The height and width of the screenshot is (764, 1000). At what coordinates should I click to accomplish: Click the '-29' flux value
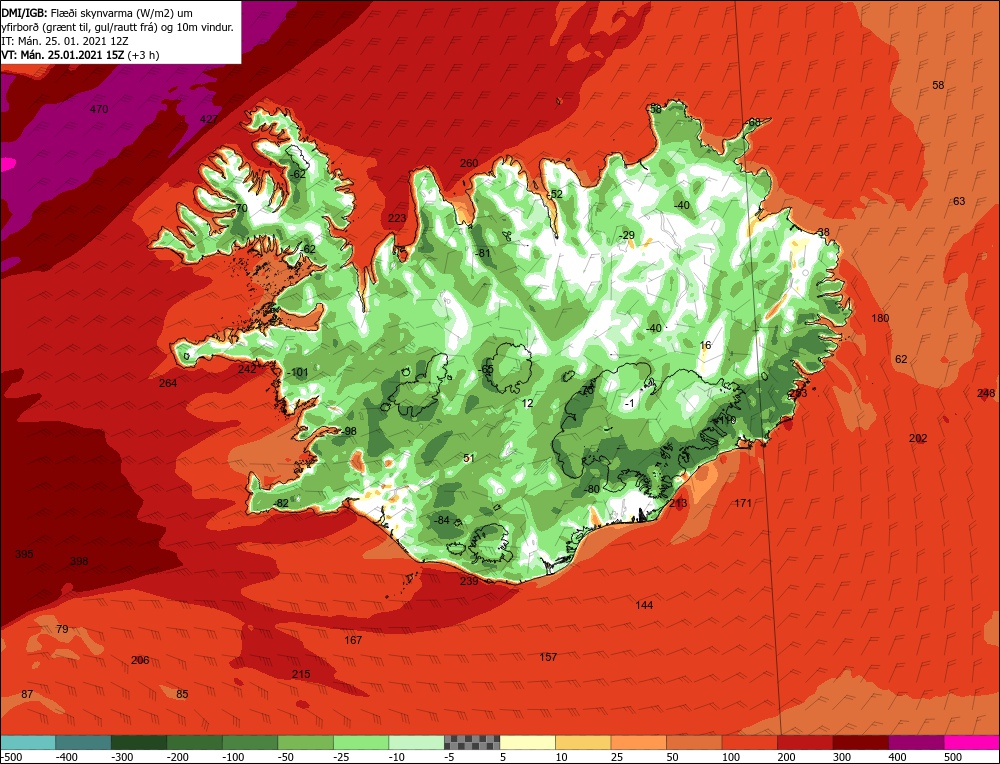click(x=627, y=235)
